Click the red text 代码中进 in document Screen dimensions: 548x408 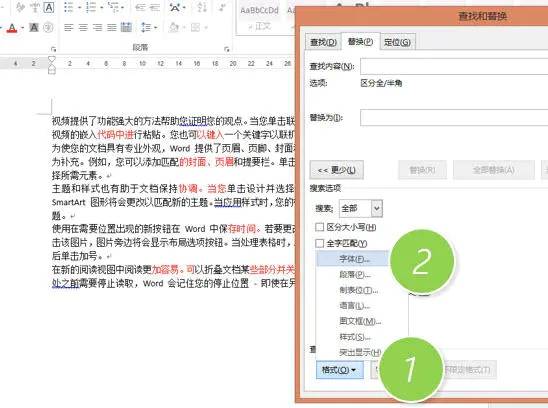click(x=115, y=135)
